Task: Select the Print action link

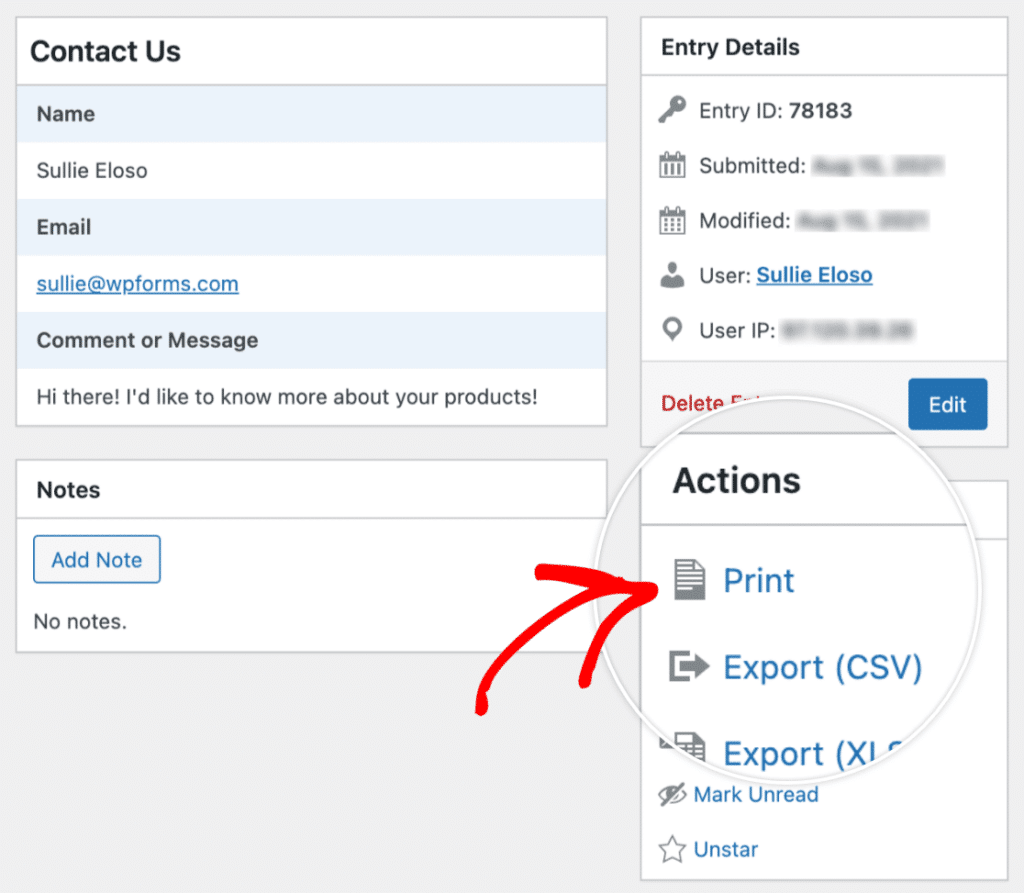Action: pos(758,580)
